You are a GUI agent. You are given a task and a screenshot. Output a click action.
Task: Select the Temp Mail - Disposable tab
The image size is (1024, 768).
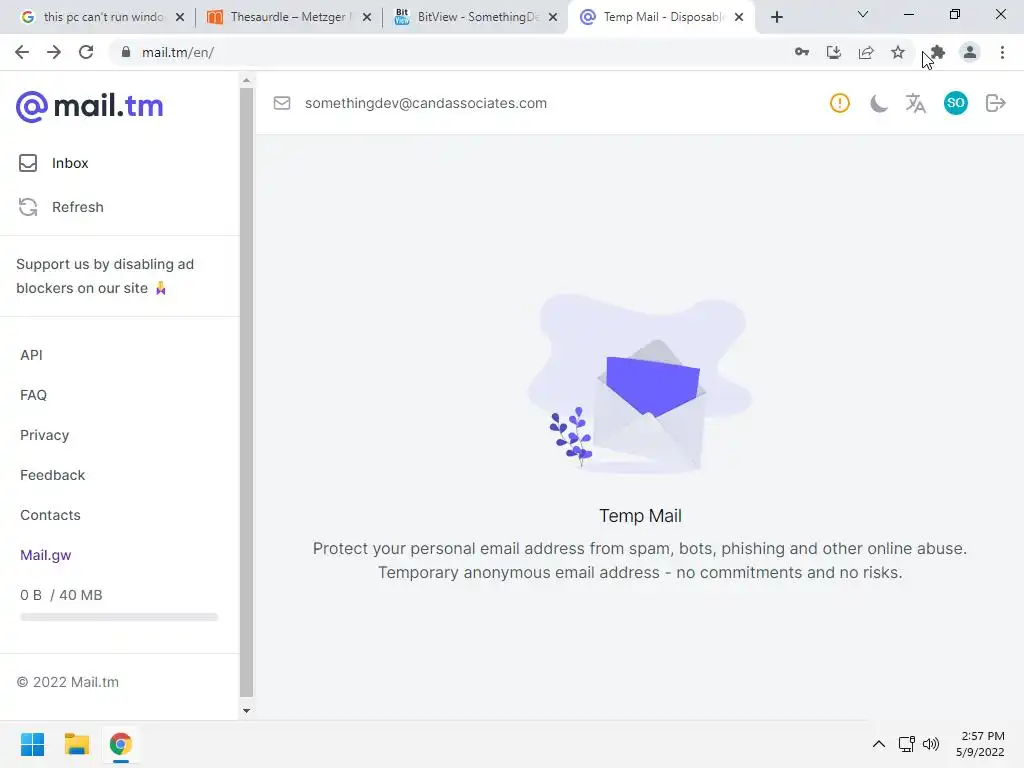pyautogui.click(x=660, y=17)
